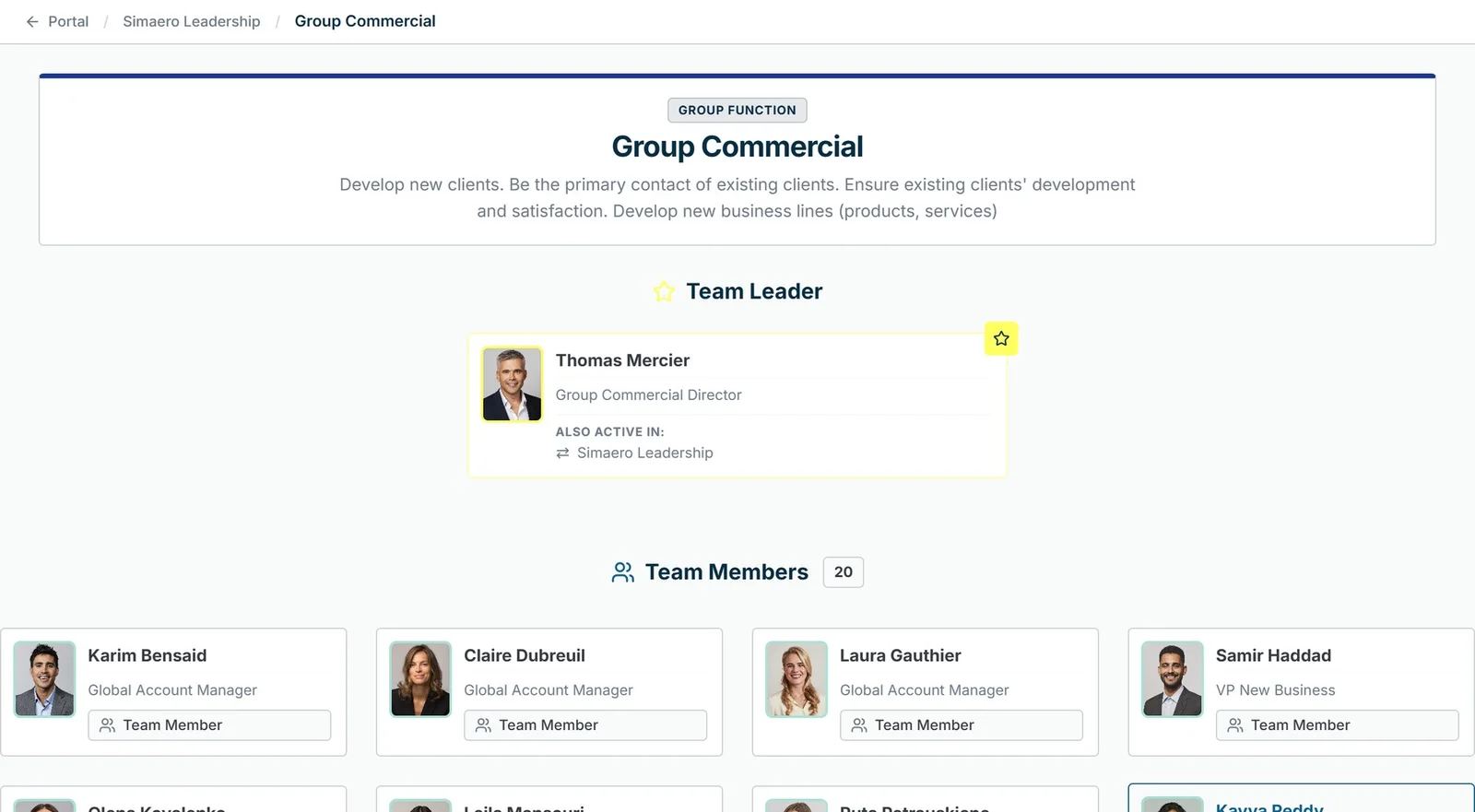Select Group Commercial breadcrumb

(365, 21)
